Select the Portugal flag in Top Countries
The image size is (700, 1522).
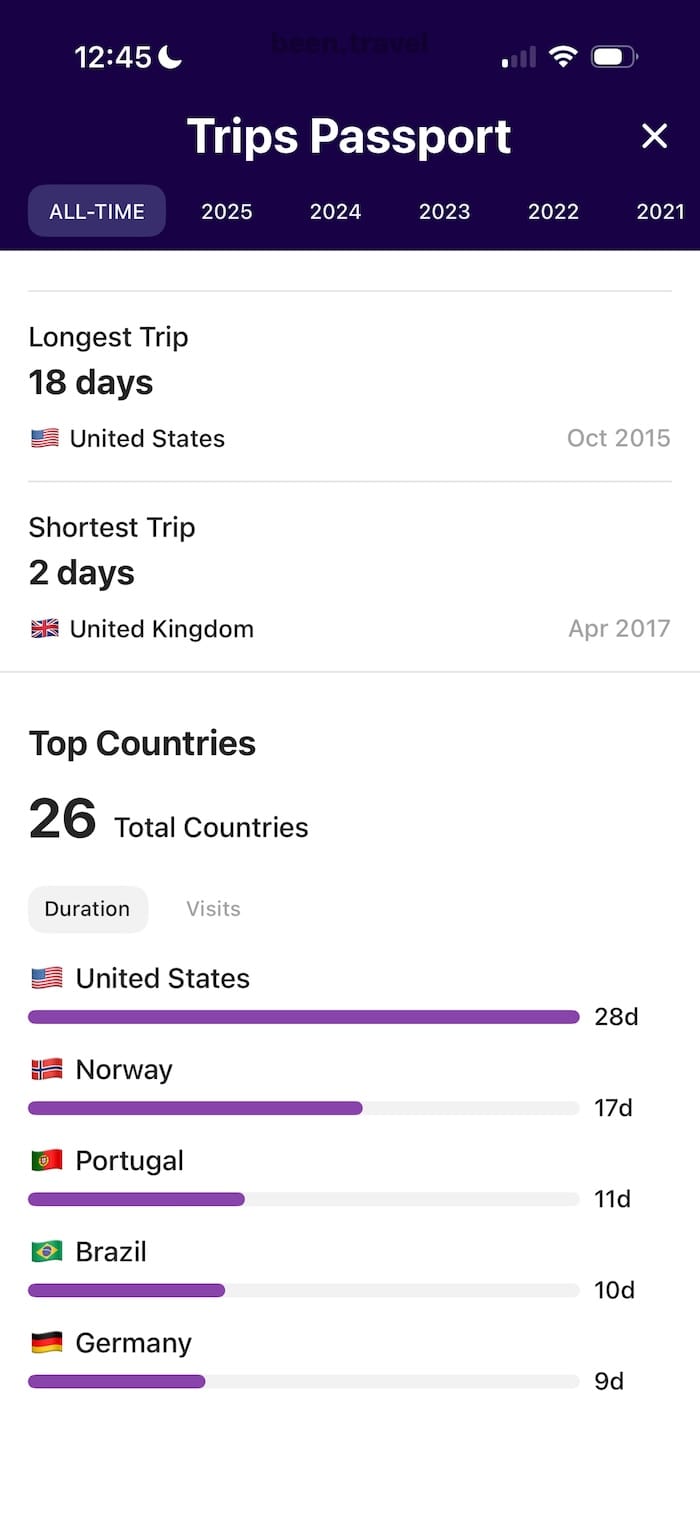pyautogui.click(x=47, y=1160)
